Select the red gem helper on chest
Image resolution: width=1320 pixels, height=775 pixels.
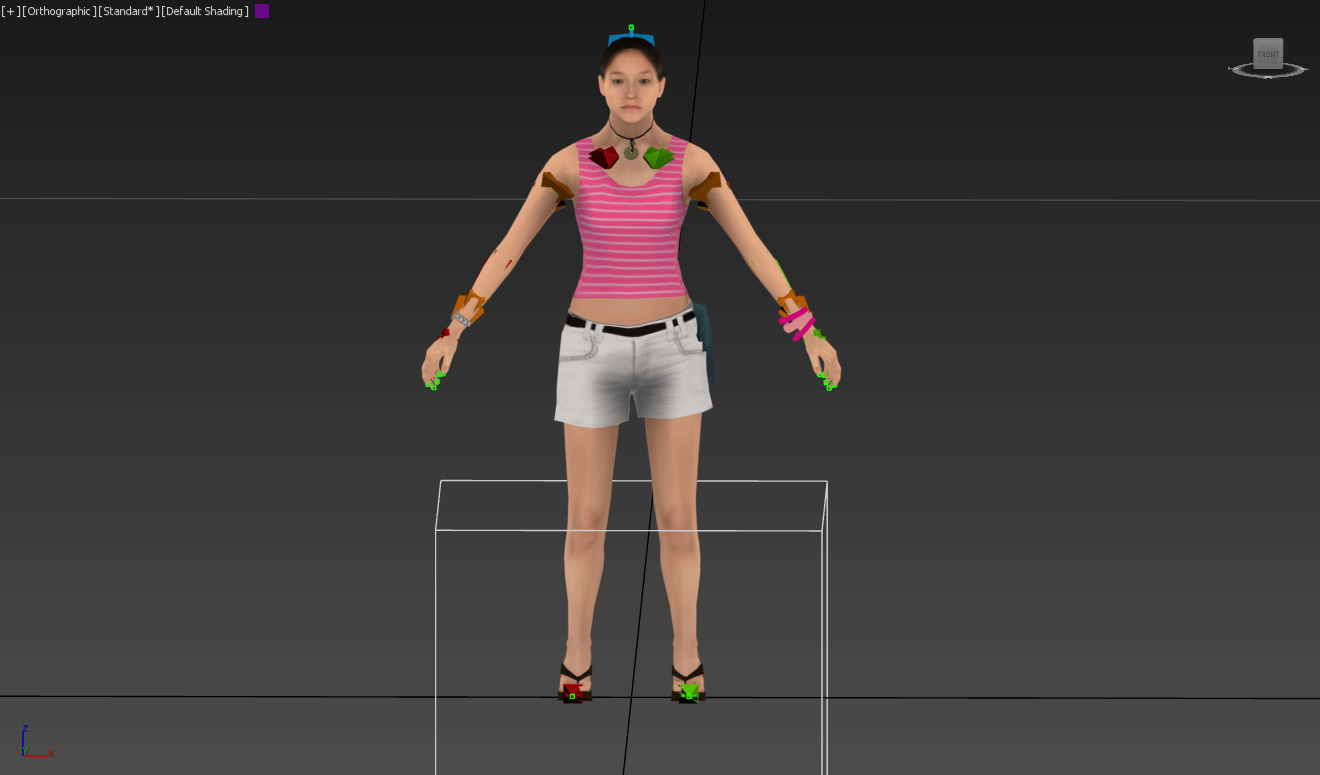[604, 157]
